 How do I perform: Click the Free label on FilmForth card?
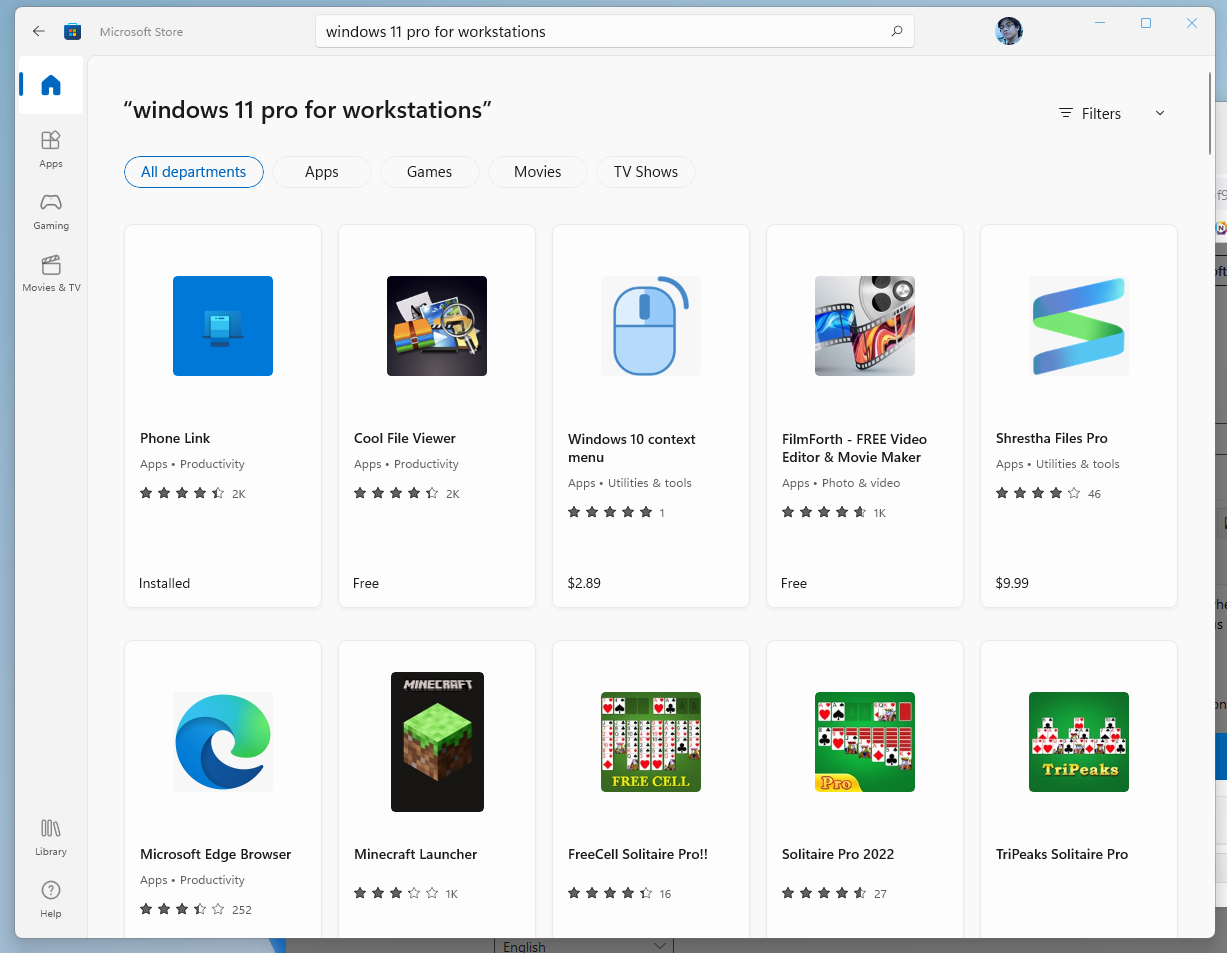pos(794,583)
